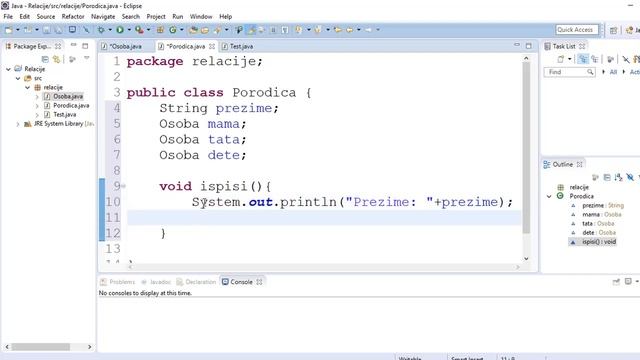Click the Open Perspective icon
Image resolution: width=640 pixels, height=360 pixels.
pos(613,30)
